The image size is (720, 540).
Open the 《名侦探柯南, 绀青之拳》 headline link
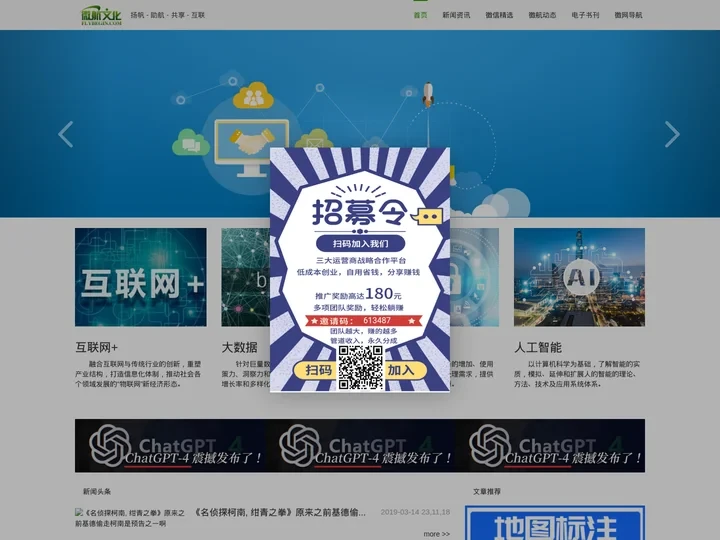pyautogui.click(x=280, y=512)
